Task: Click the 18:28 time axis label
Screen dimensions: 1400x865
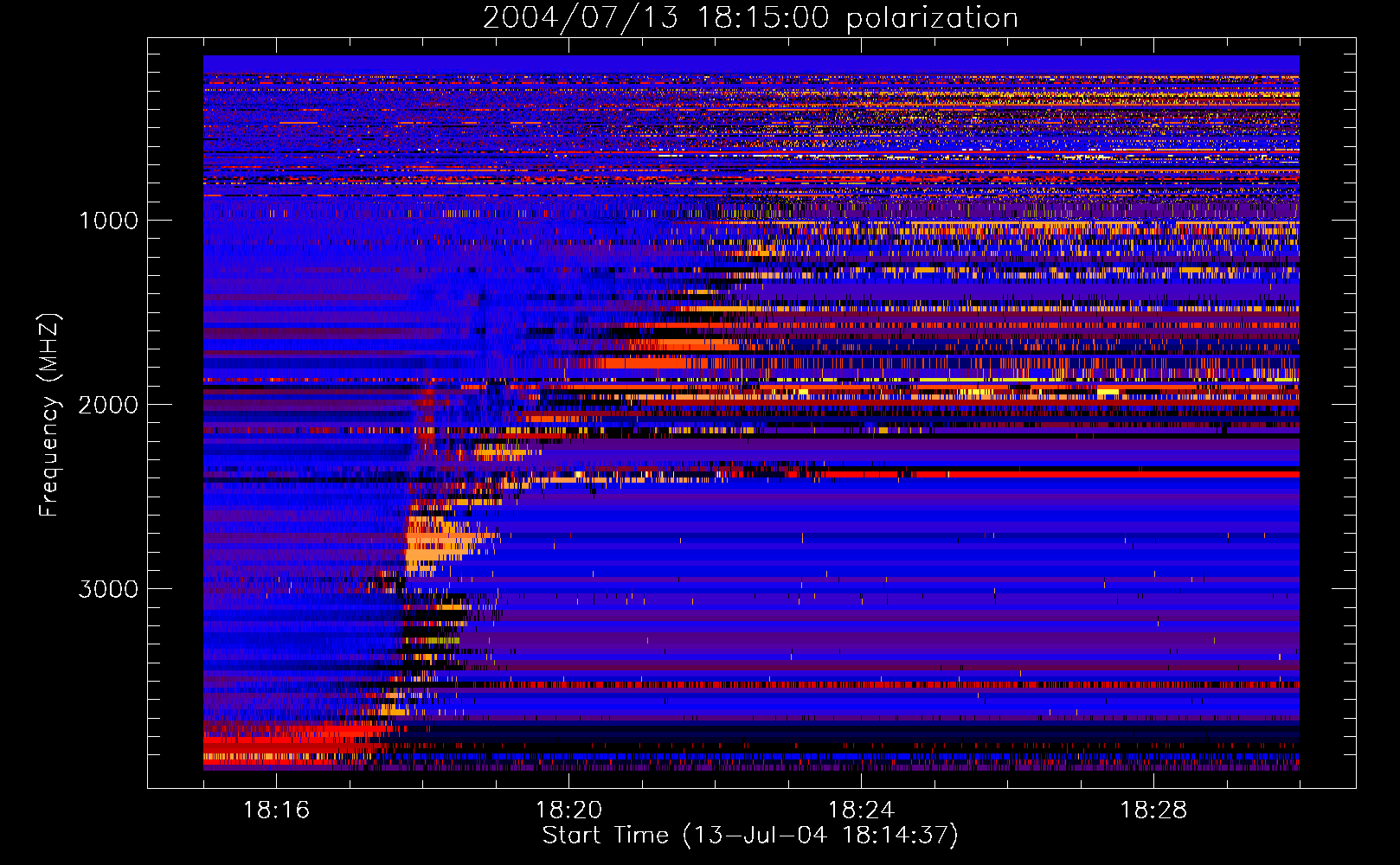Action: click(x=1153, y=810)
